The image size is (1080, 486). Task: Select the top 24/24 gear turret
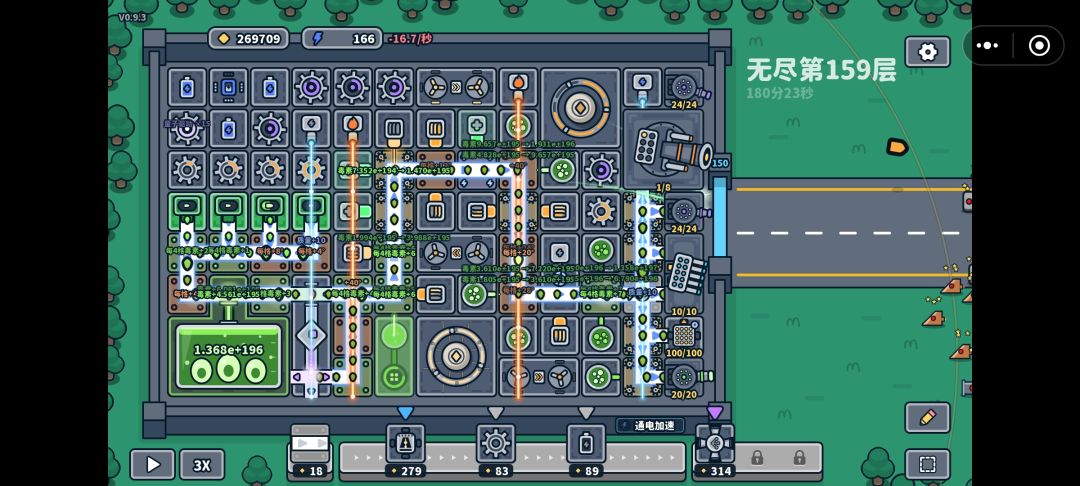tap(683, 87)
